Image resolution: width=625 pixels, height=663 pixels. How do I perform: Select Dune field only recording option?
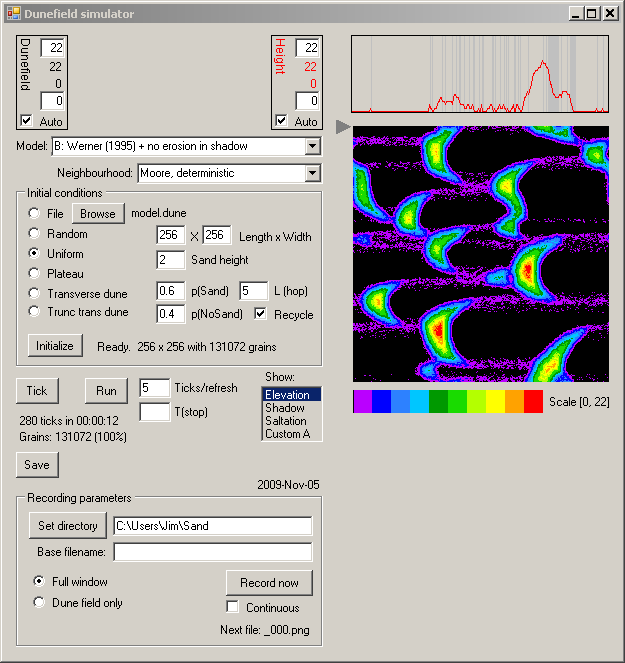[40, 602]
